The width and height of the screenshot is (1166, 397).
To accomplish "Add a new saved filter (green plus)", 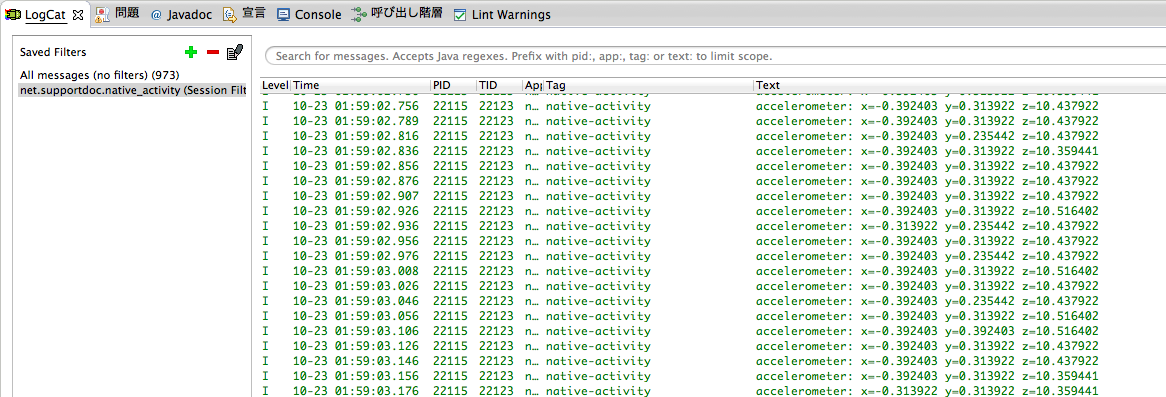I will click(191, 52).
